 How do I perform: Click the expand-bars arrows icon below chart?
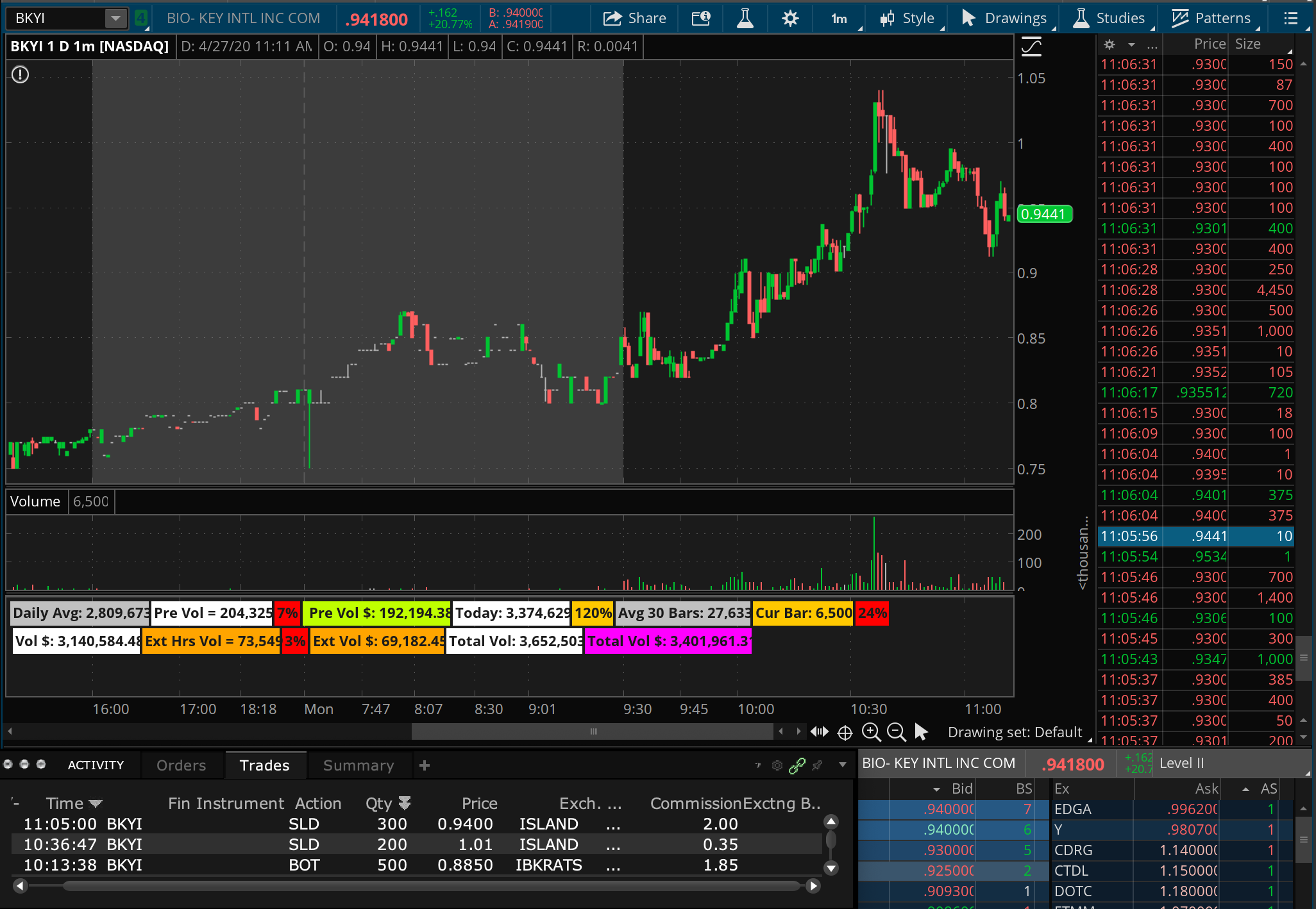(820, 731)
